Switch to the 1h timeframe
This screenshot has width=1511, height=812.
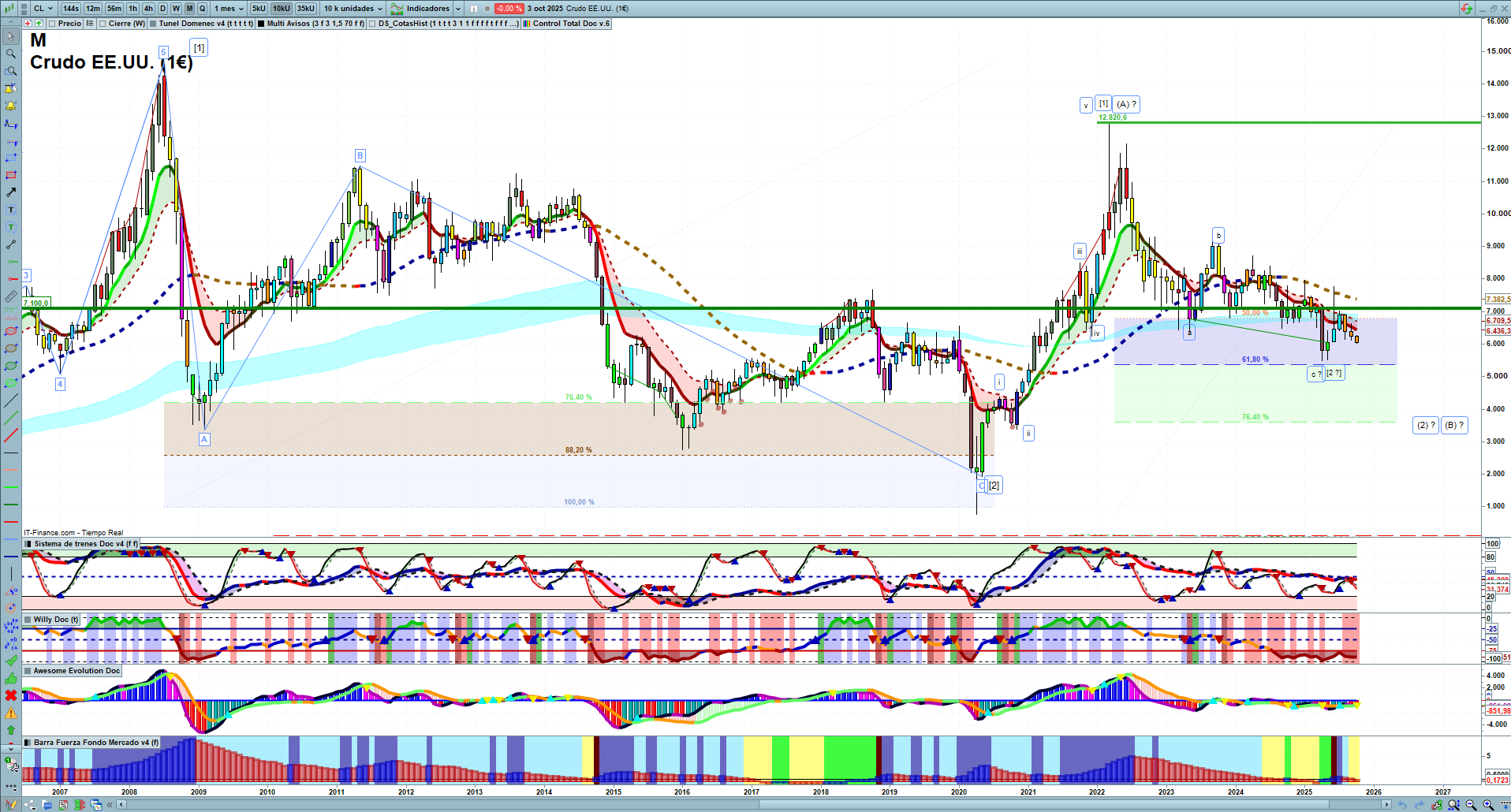[132, 9]
